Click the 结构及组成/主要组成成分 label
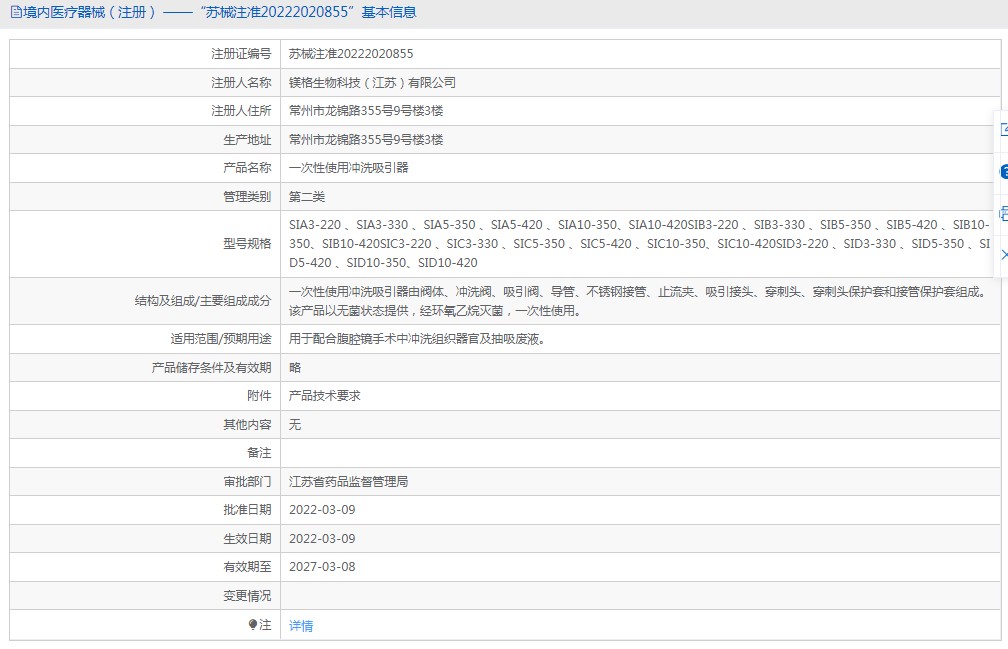The image size is (1008, 649). 202,301
